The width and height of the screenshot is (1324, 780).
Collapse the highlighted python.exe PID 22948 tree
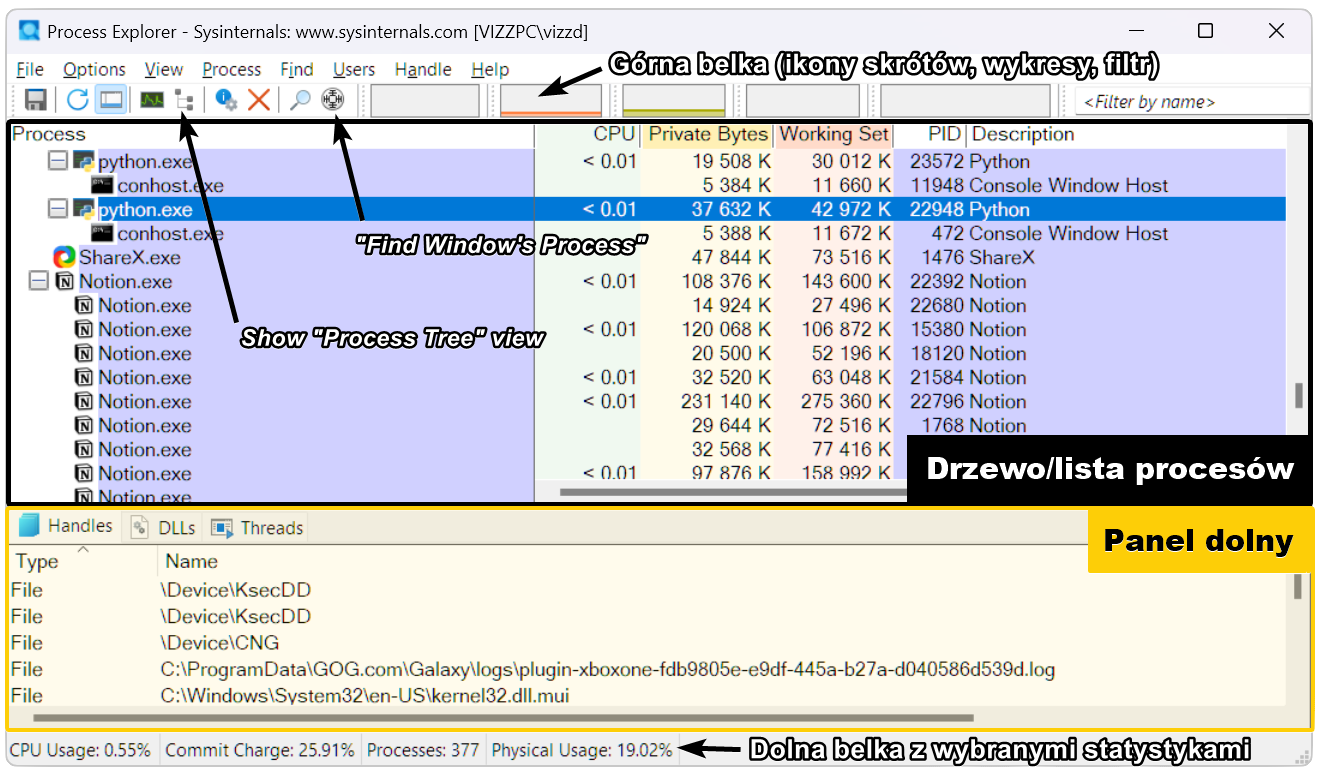click(58, 210)
